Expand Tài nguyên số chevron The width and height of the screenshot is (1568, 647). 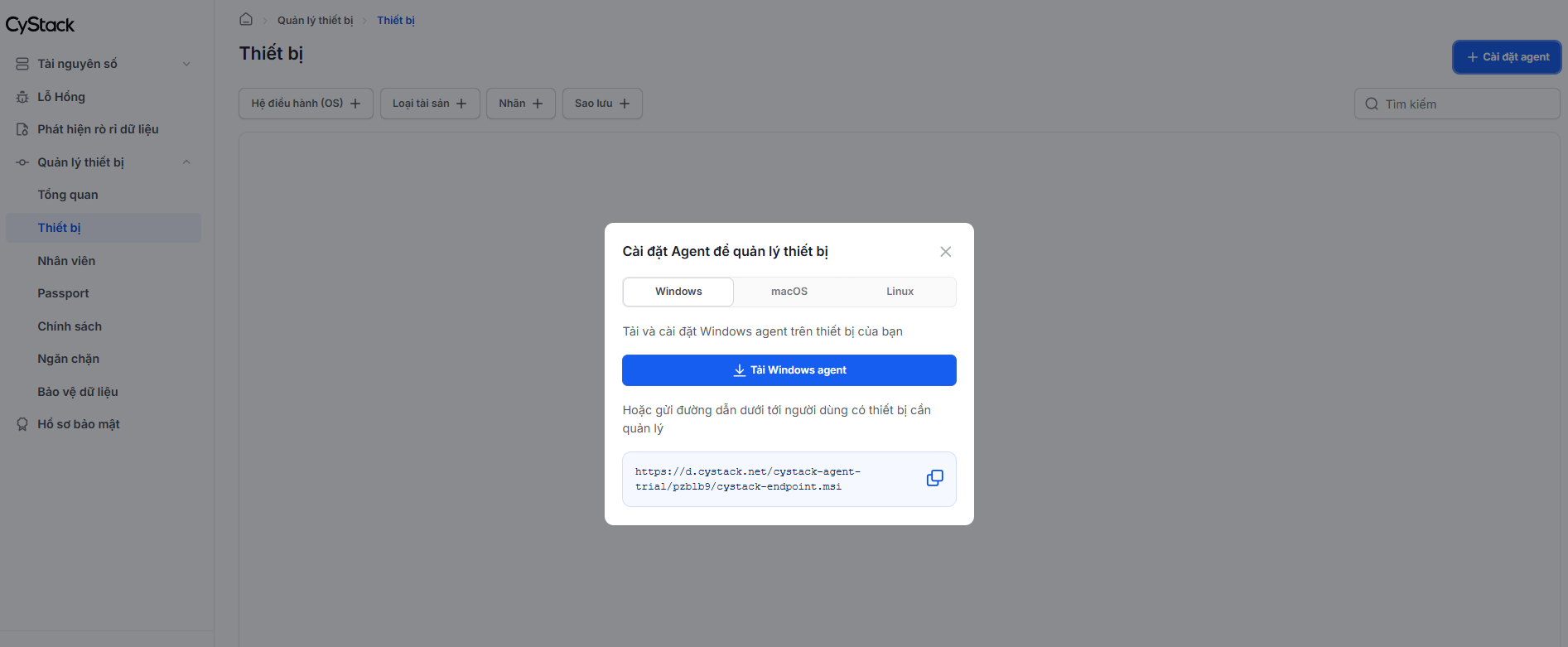coord(186,64)
